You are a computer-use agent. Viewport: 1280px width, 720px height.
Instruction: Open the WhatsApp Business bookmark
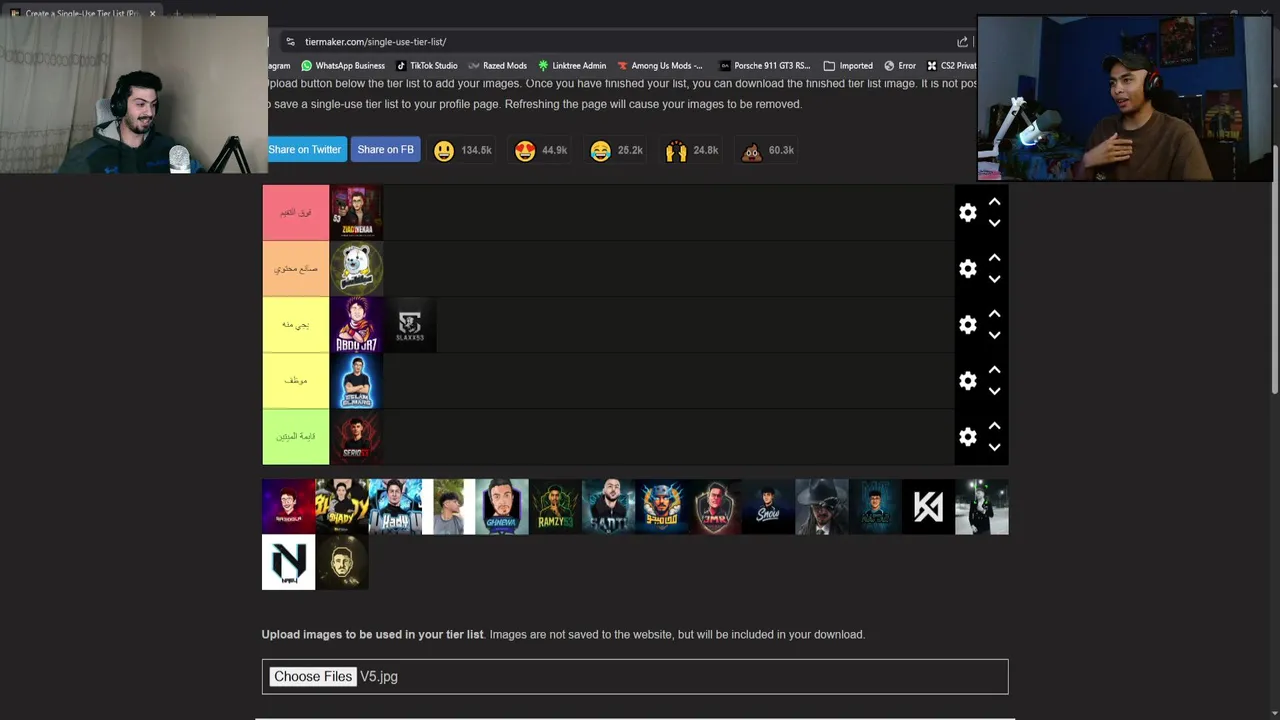[x=343, y=66]
